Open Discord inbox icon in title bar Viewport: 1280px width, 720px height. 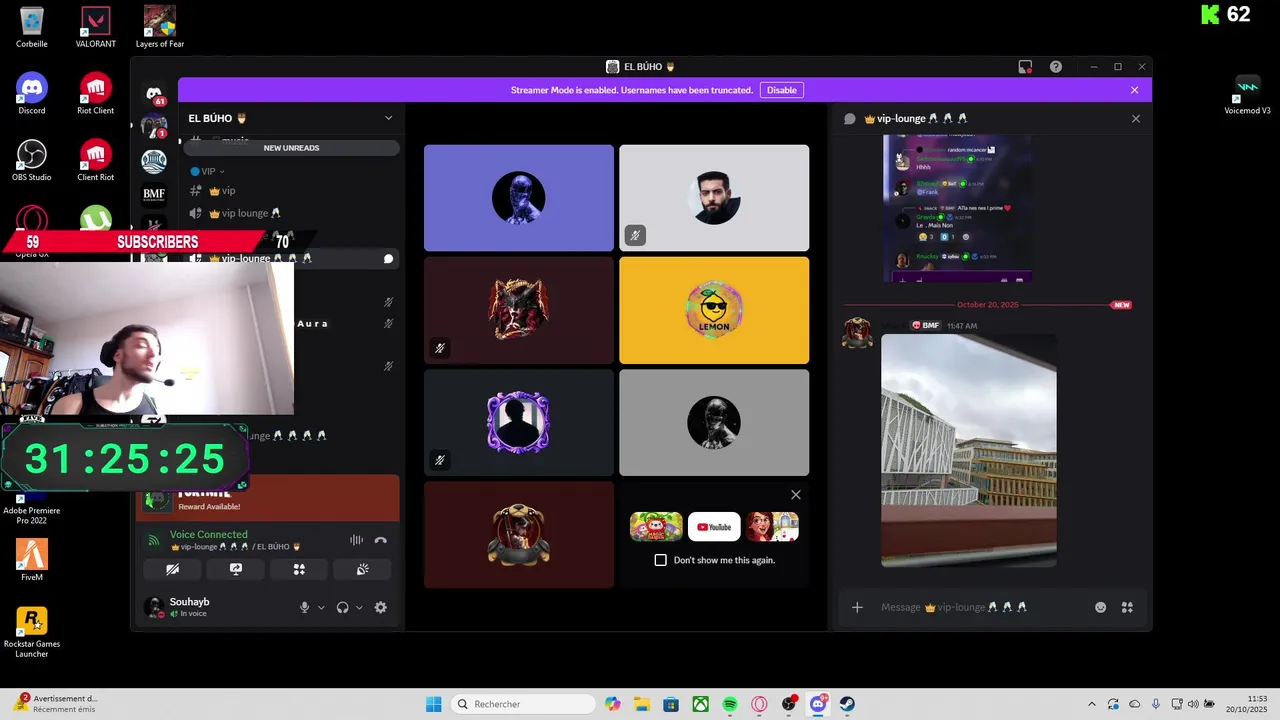[x=1025, y=67]
